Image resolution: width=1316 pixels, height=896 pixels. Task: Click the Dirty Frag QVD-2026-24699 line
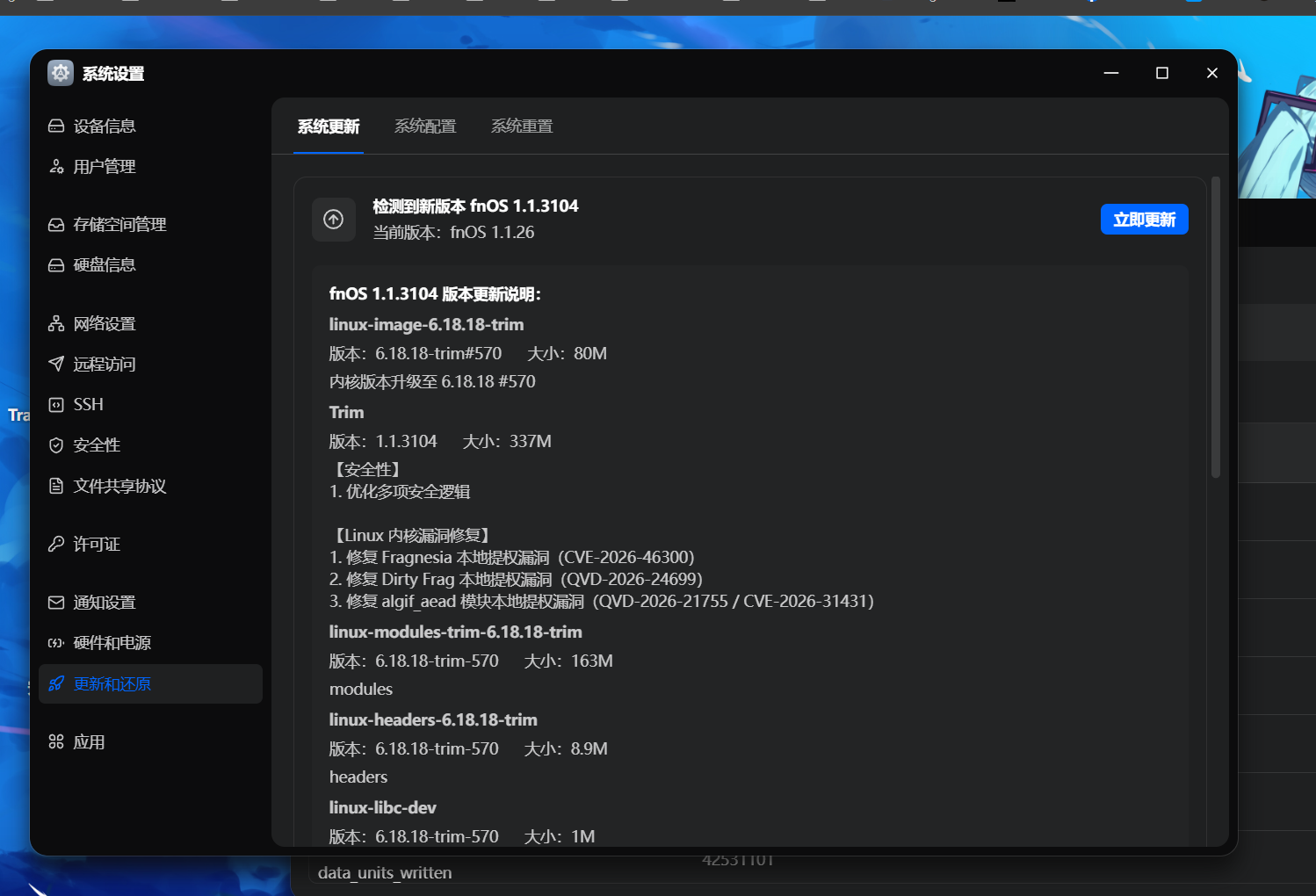click(516, 579)
